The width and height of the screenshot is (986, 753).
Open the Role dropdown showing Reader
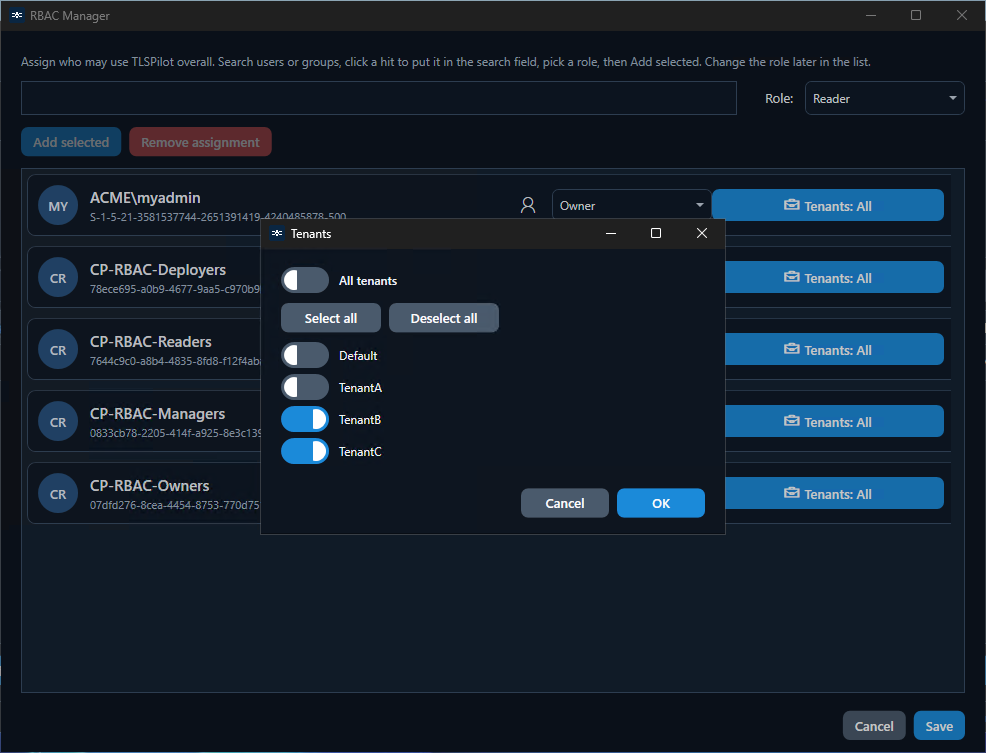click(884, 98)
